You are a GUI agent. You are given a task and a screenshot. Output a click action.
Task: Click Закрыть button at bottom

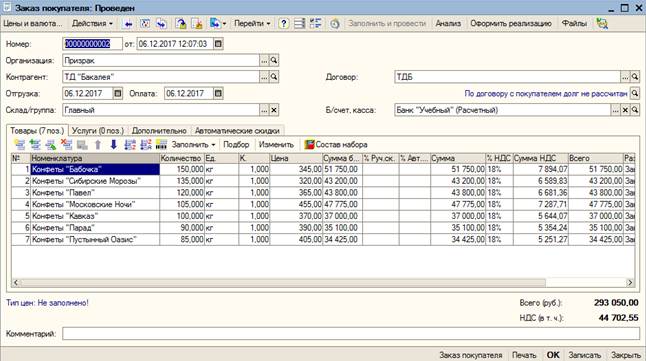[x=626, y=355]
